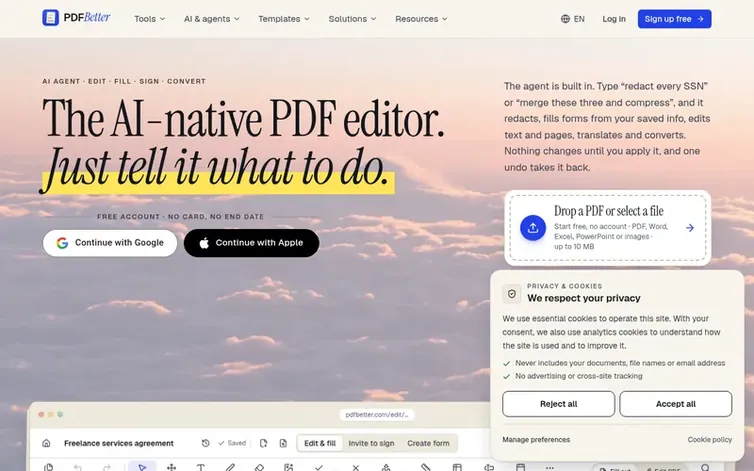754x471 pixels.
Task: Click the pages icon in editor toolbar
Action: (49, 467)
